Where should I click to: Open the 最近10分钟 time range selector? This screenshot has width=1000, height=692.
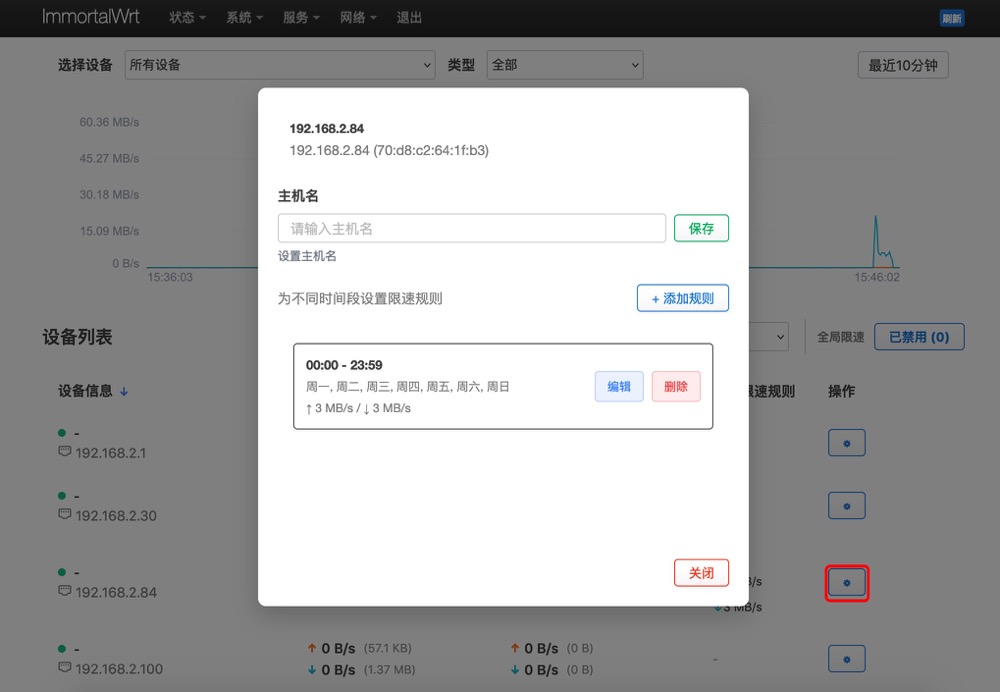[902, 65]
